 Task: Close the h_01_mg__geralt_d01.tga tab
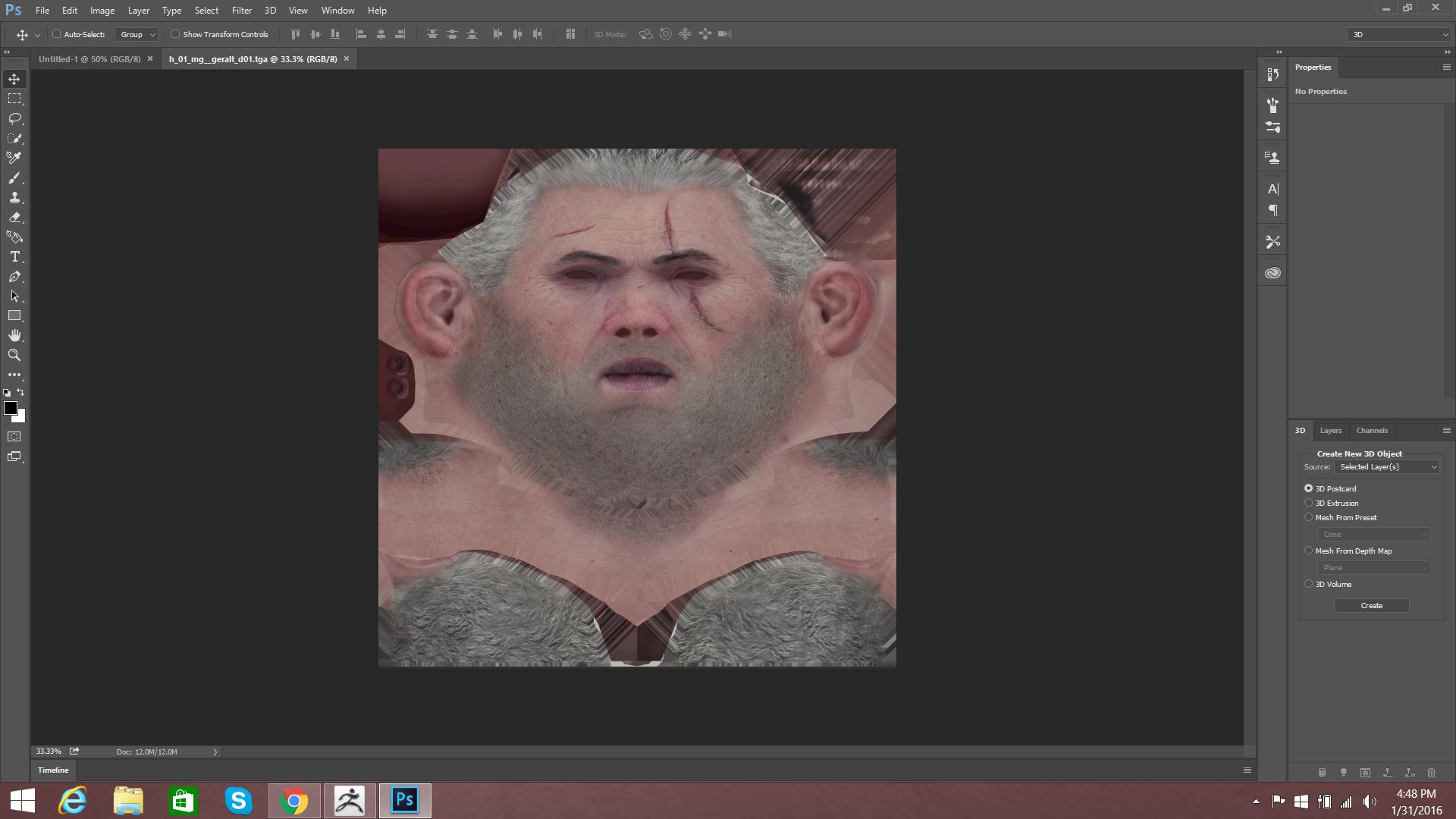347,58
